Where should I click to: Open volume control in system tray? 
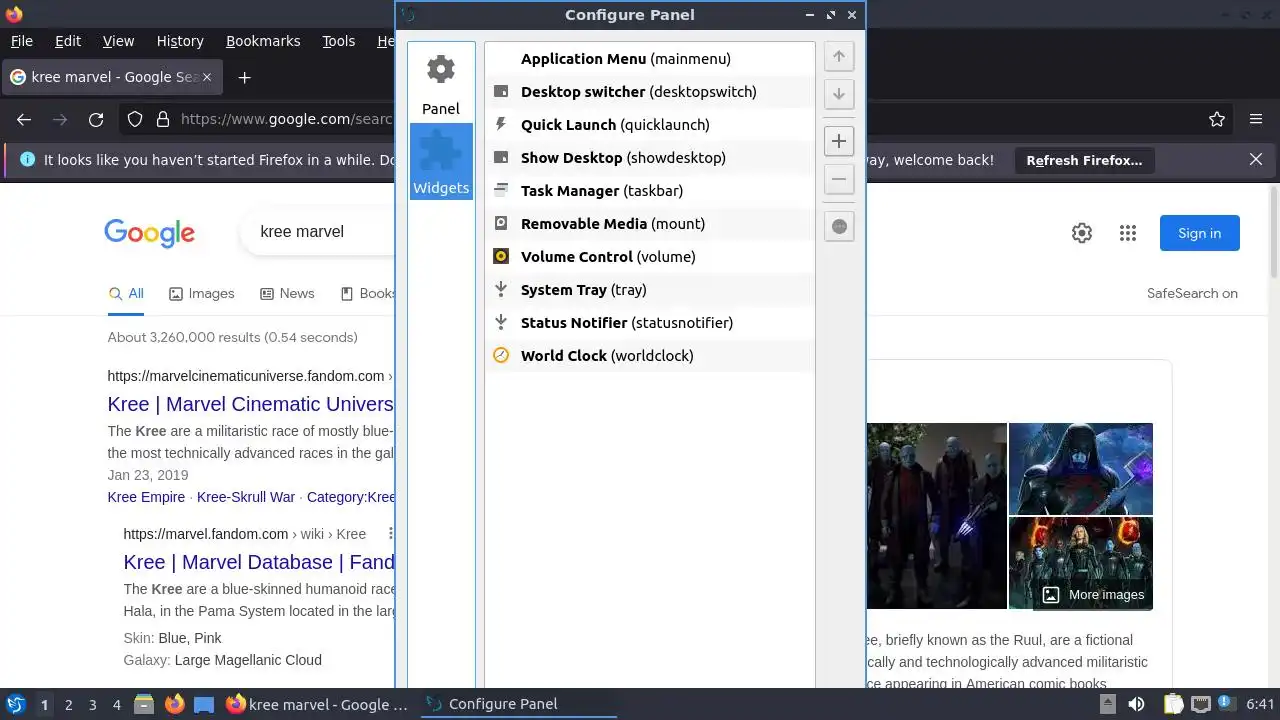tap(1137, 705)
